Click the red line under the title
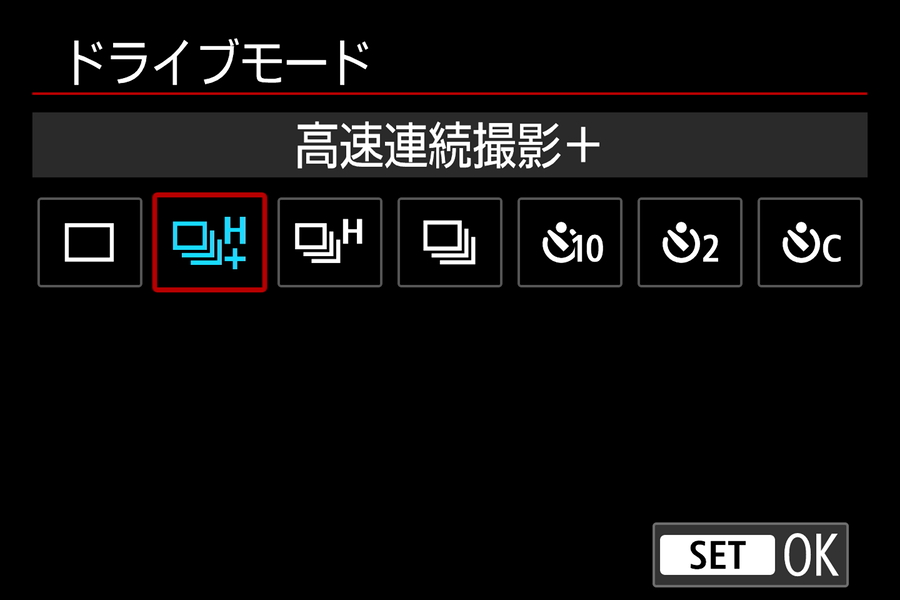This screenshot has width=900, height=600. [x=449, y=93]
